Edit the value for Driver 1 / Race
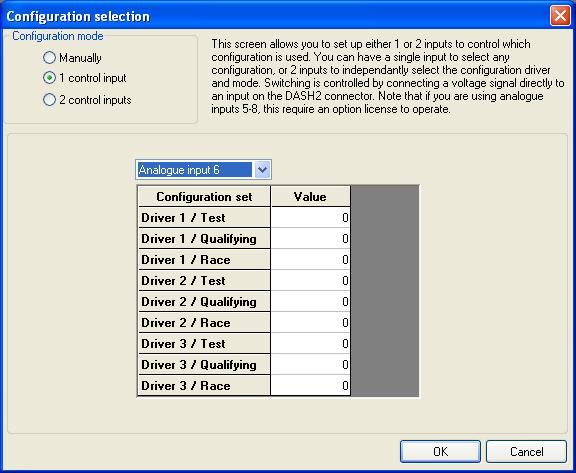 pos(310,259)
